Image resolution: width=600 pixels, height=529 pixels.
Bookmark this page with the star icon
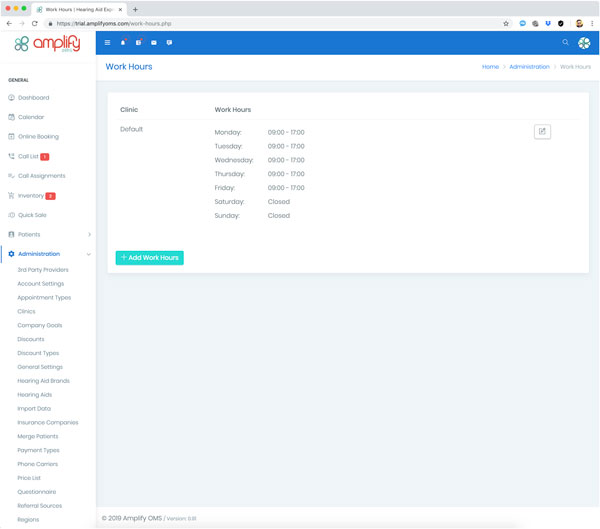tap(506, 23)
